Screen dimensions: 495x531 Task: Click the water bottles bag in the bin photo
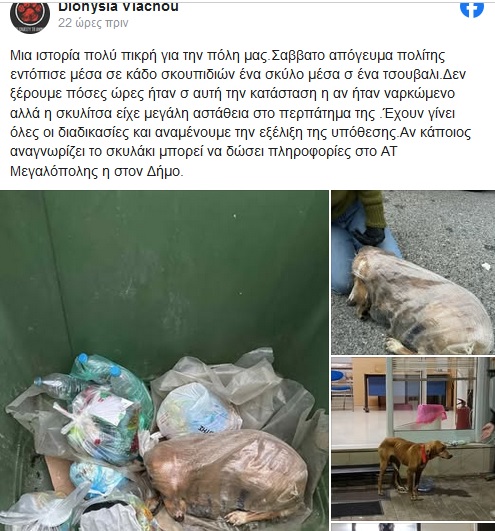[98, 383]
